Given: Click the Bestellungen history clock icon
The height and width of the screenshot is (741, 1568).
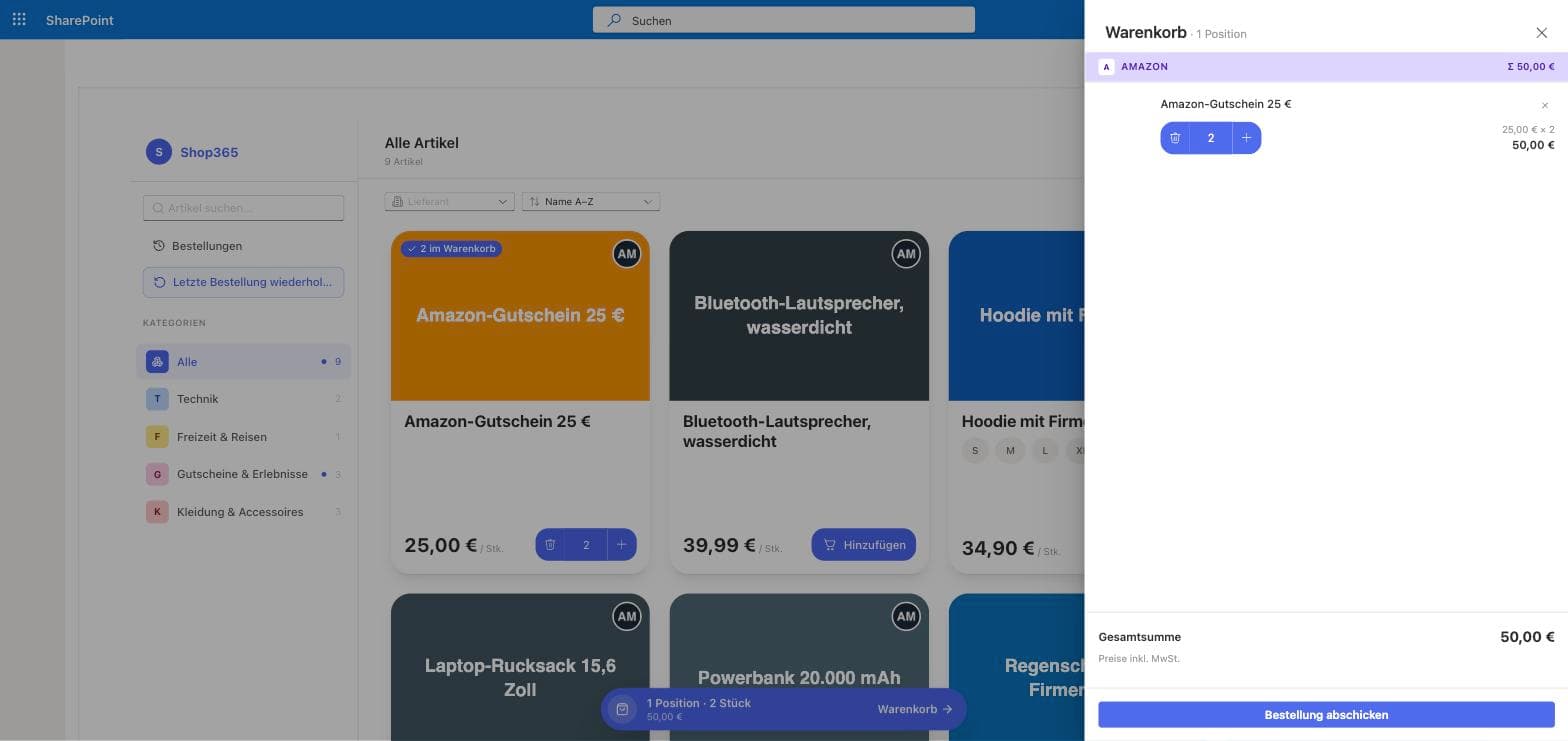Looking at the screenshot, I should point(158,246).
